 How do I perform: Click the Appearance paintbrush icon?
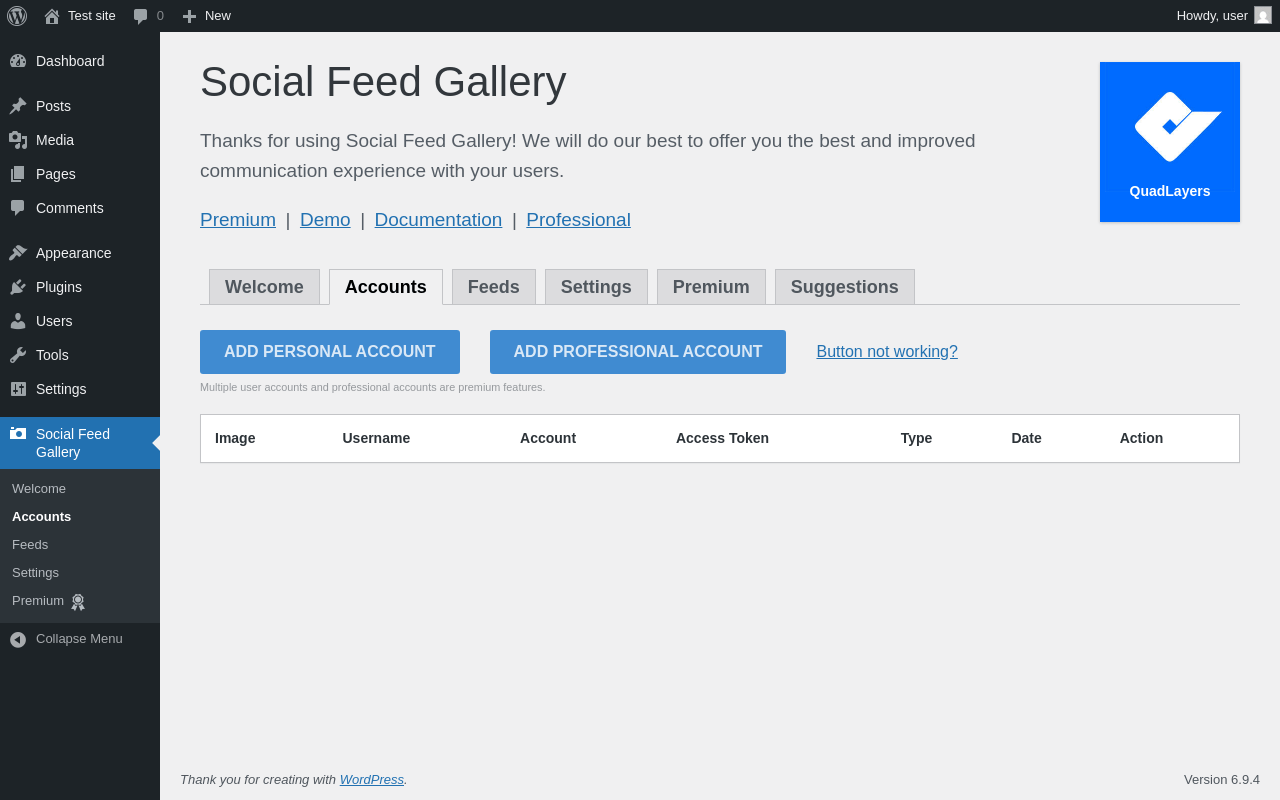click(x=18, y=253)
